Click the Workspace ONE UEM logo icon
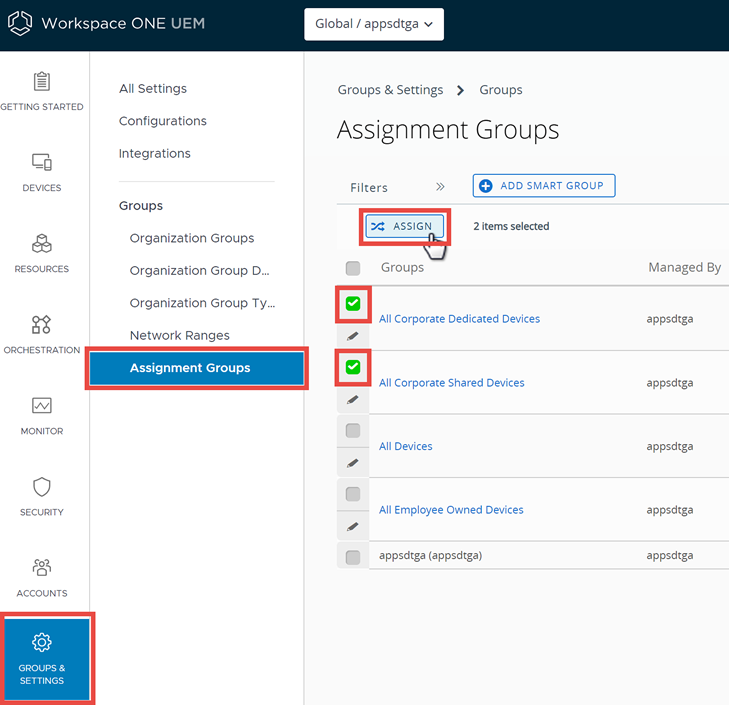Image resolution: width=729 pixels, height=705 pixels. pos(20,23)
